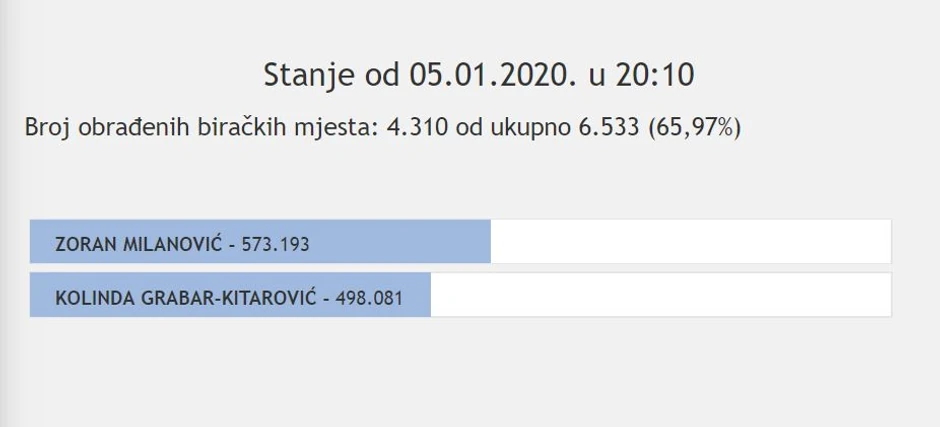Click the percentage (65,97%)
Screen dimensions: 940x427
coord(694,128)
